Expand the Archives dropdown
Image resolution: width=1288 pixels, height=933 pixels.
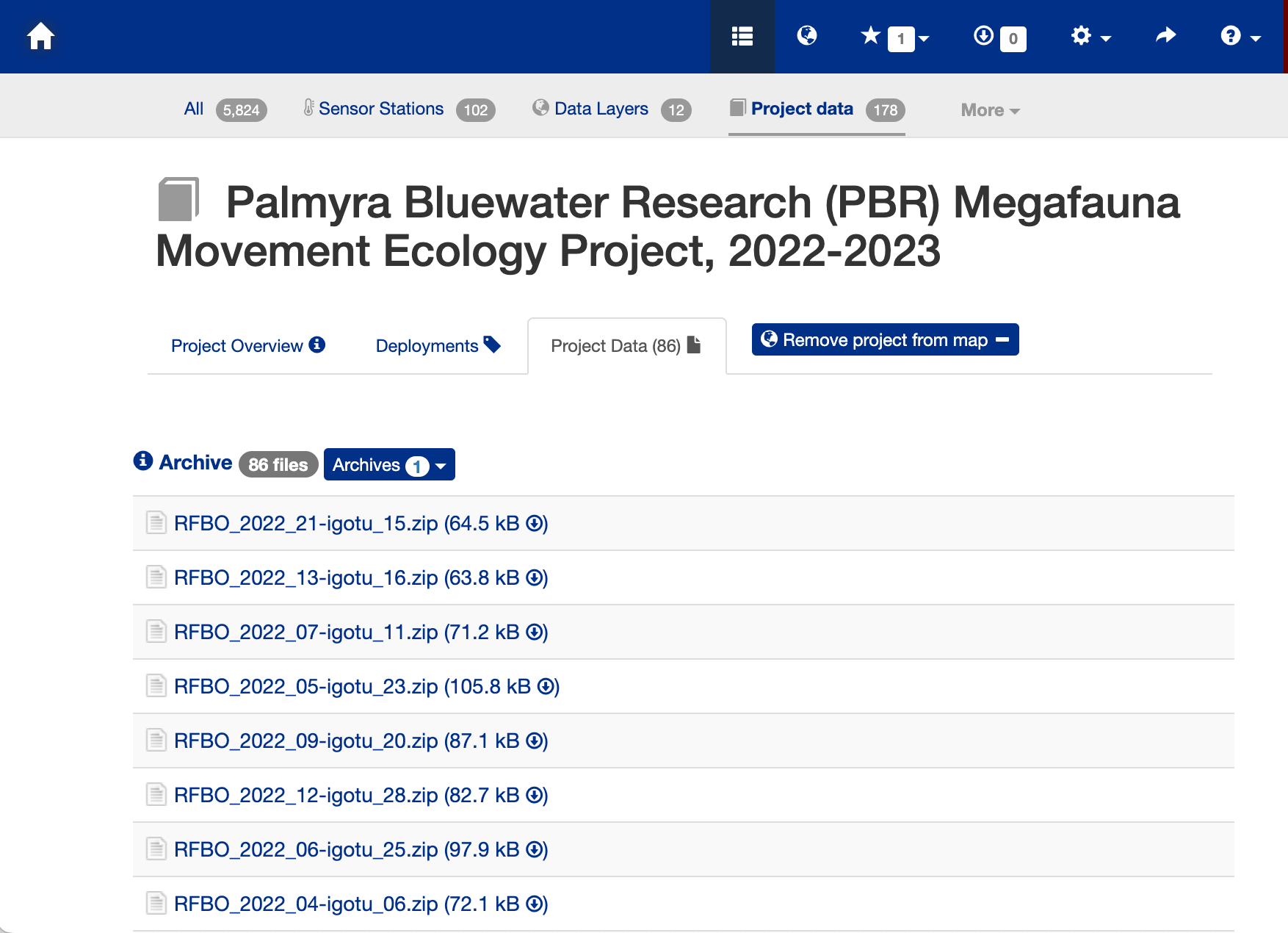pyautogui.click(x=389, y=464)
